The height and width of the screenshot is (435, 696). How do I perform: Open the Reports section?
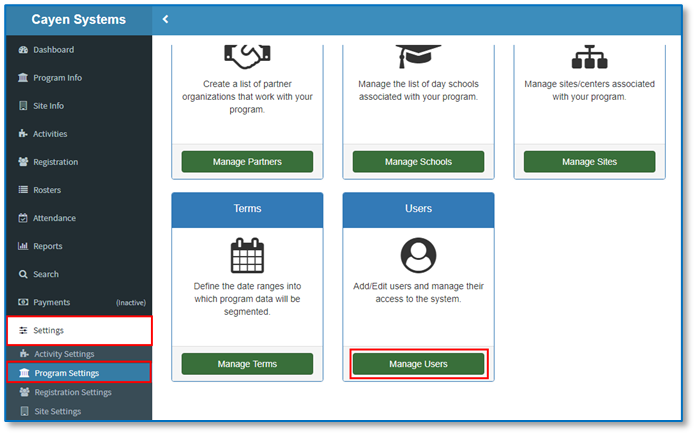tap(79, 246)
